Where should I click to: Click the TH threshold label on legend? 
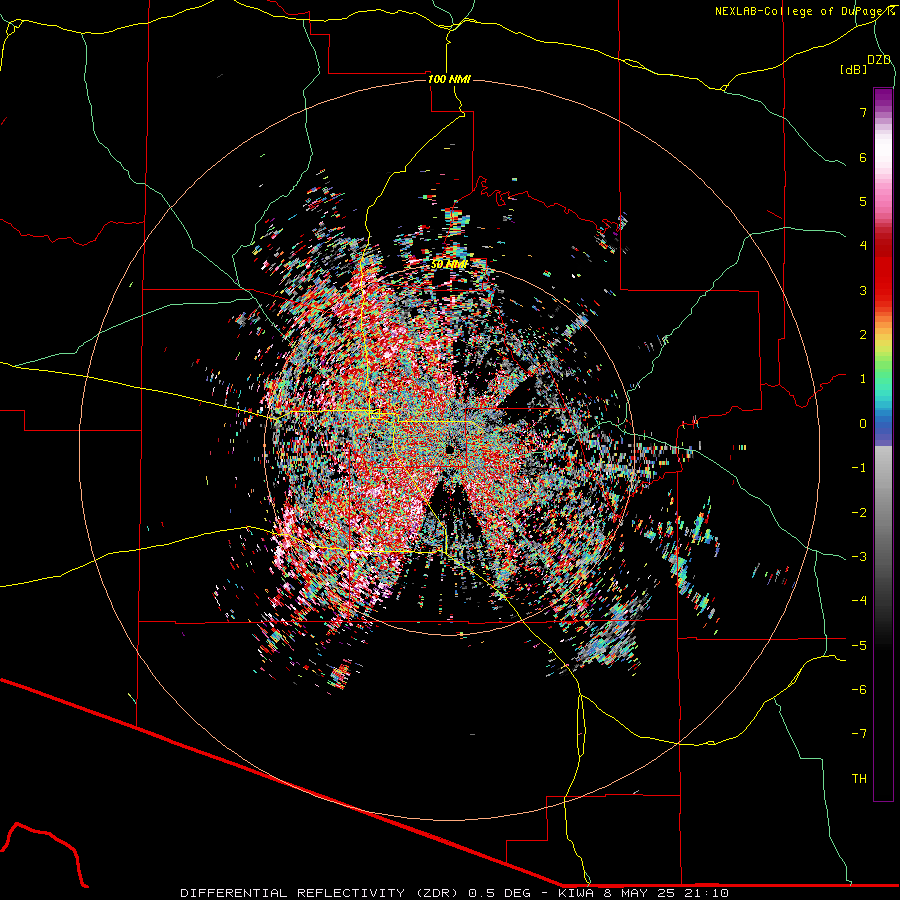(x=859, y=779)
